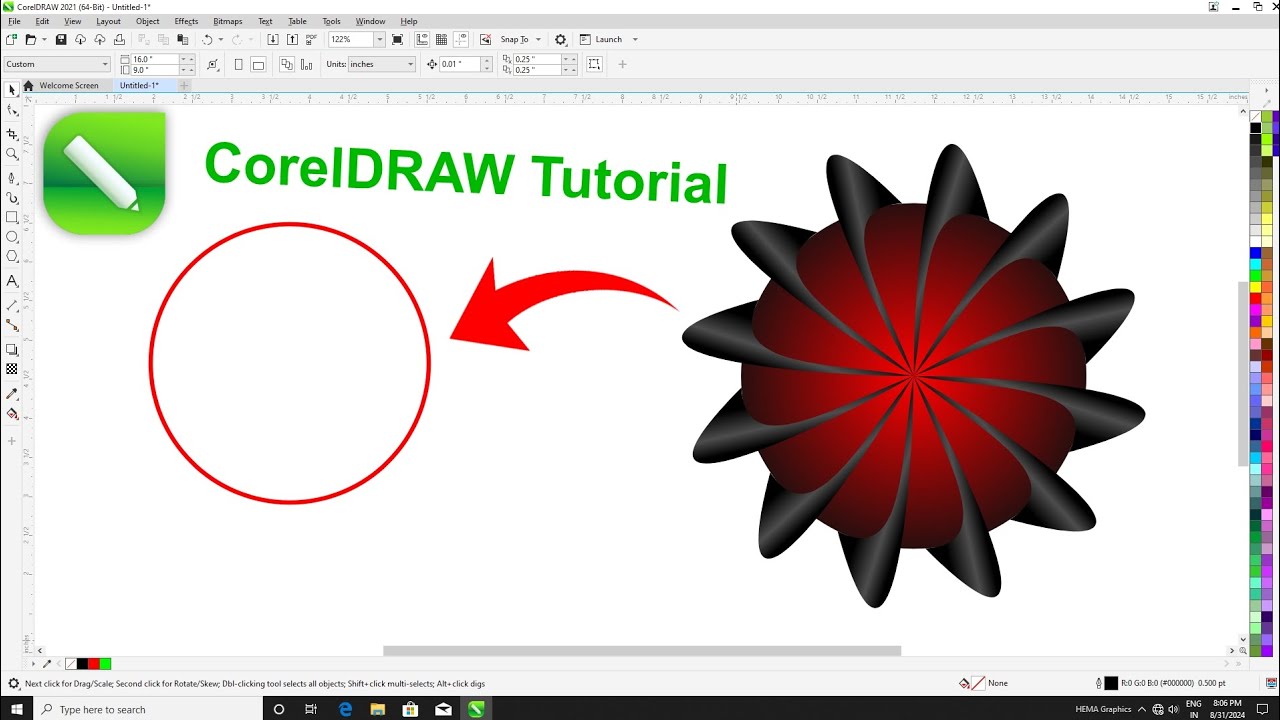Viewport: 1280px width, 720px height.
Task: Switch page to portrait orientation
Action: pyautogui.click(x=238, y=65)
